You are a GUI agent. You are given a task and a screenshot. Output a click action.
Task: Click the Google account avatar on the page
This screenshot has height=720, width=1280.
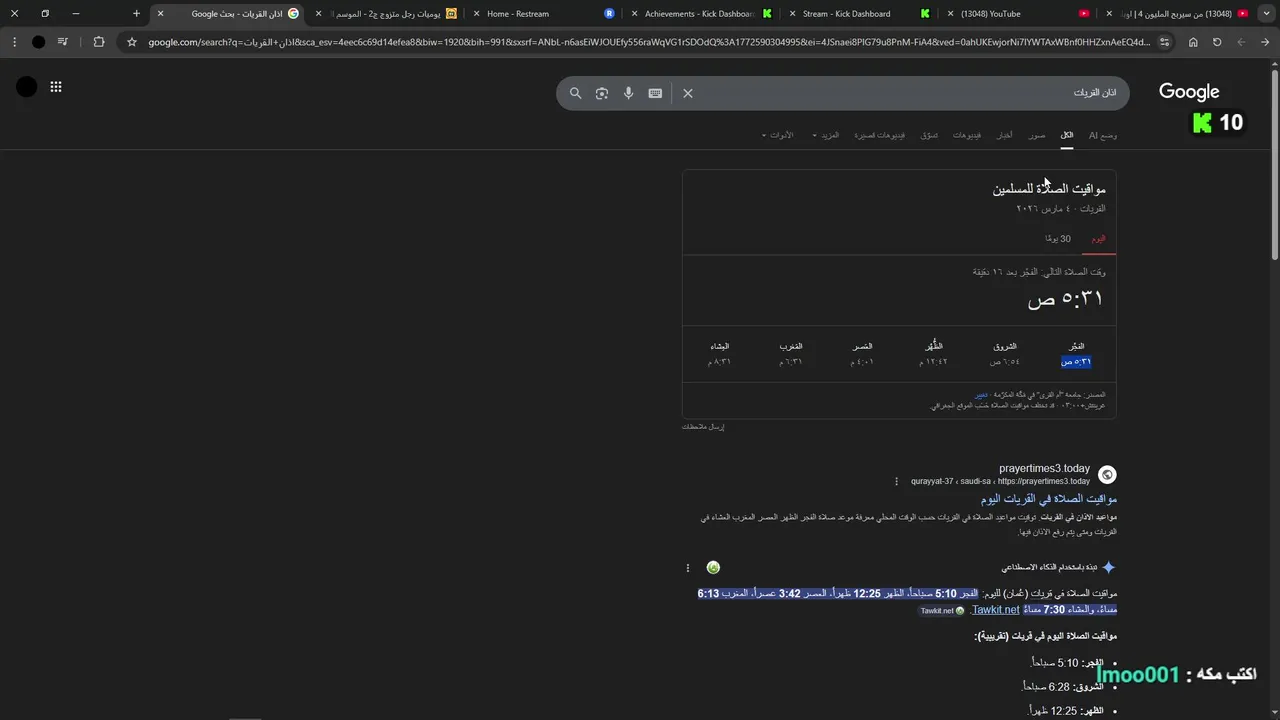(x=27, y=87)
